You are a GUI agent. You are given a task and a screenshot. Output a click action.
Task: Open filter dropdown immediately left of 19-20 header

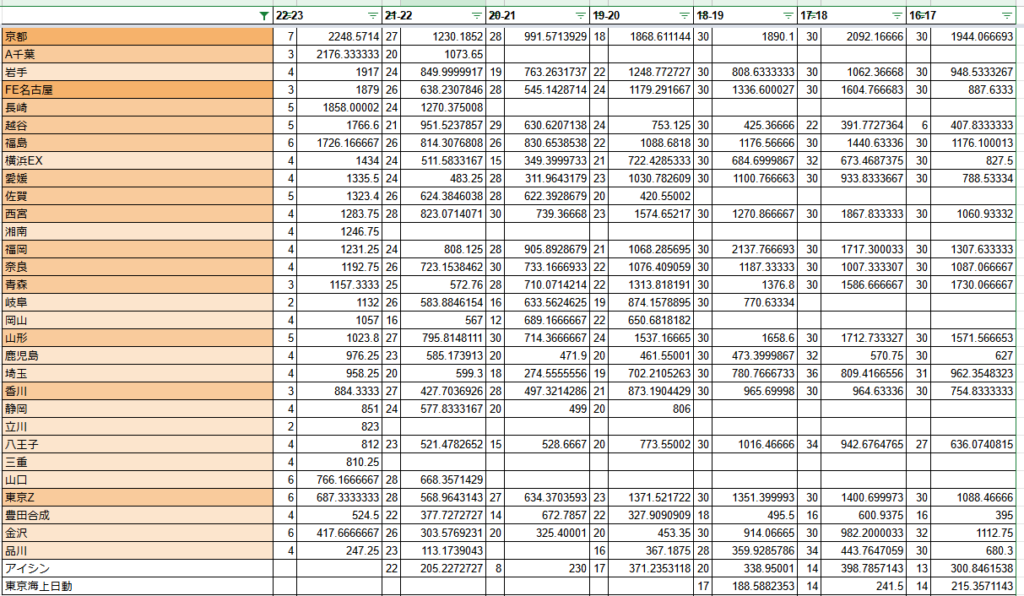tap(580, 16)
